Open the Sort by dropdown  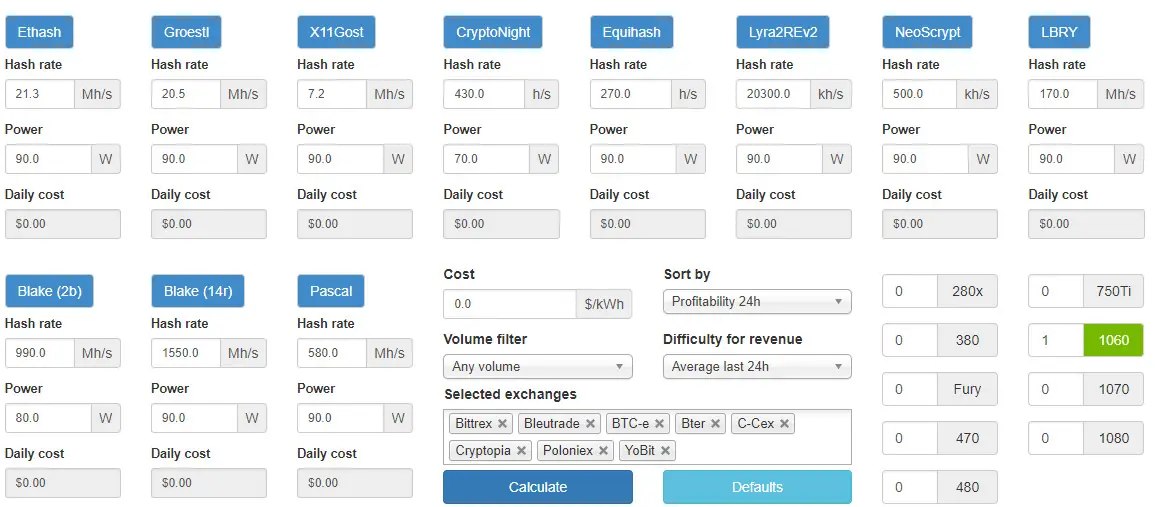757,301
